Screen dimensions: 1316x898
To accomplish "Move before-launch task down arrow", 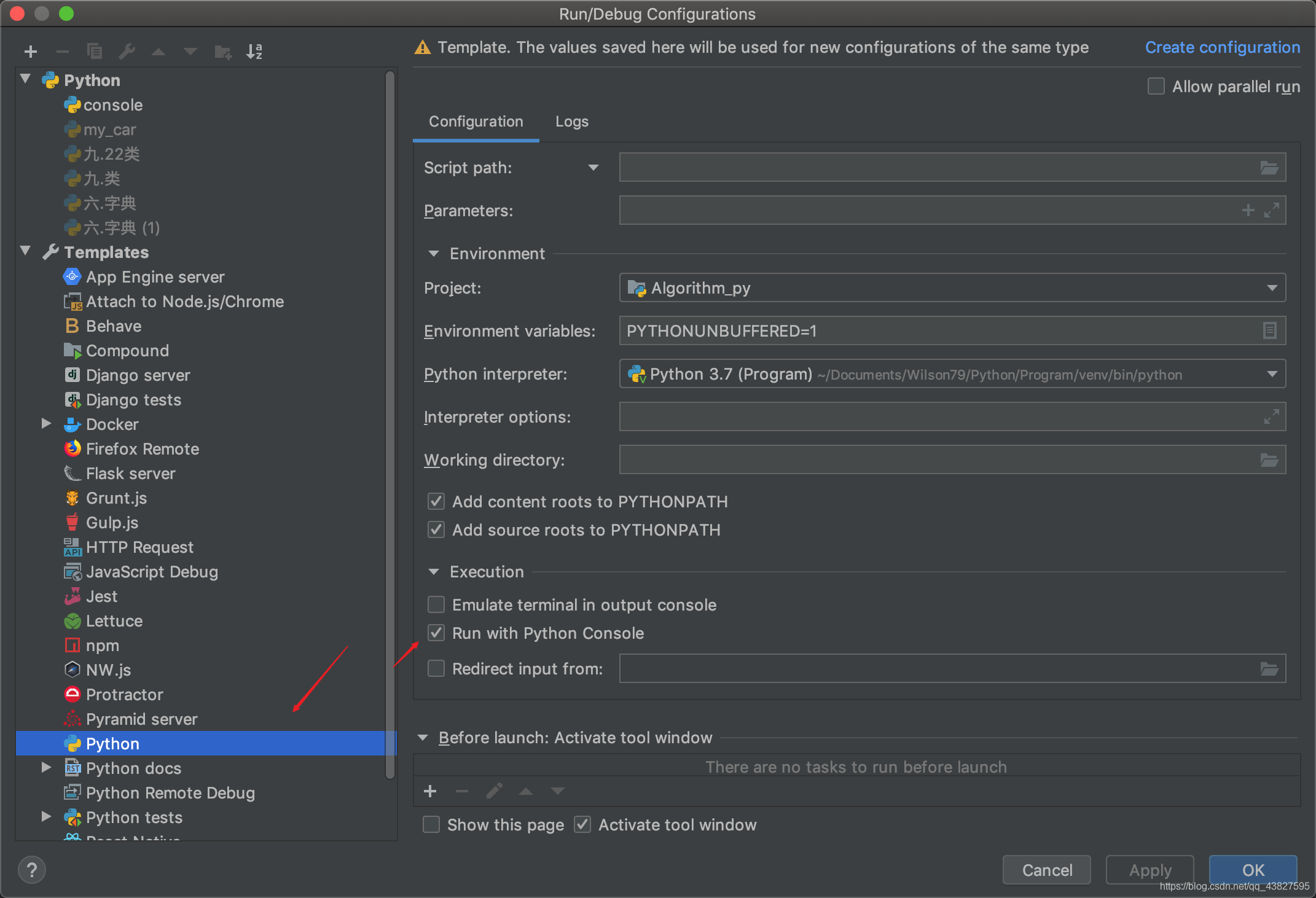I will coord(558,791).
